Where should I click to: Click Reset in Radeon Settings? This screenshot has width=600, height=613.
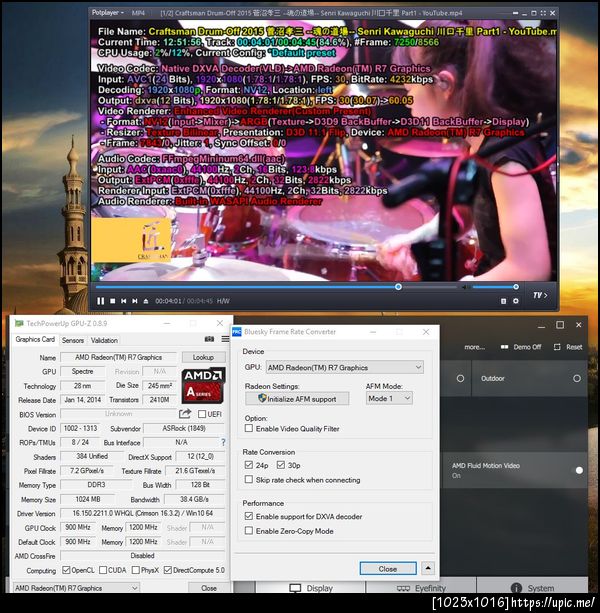click(568, 347)
